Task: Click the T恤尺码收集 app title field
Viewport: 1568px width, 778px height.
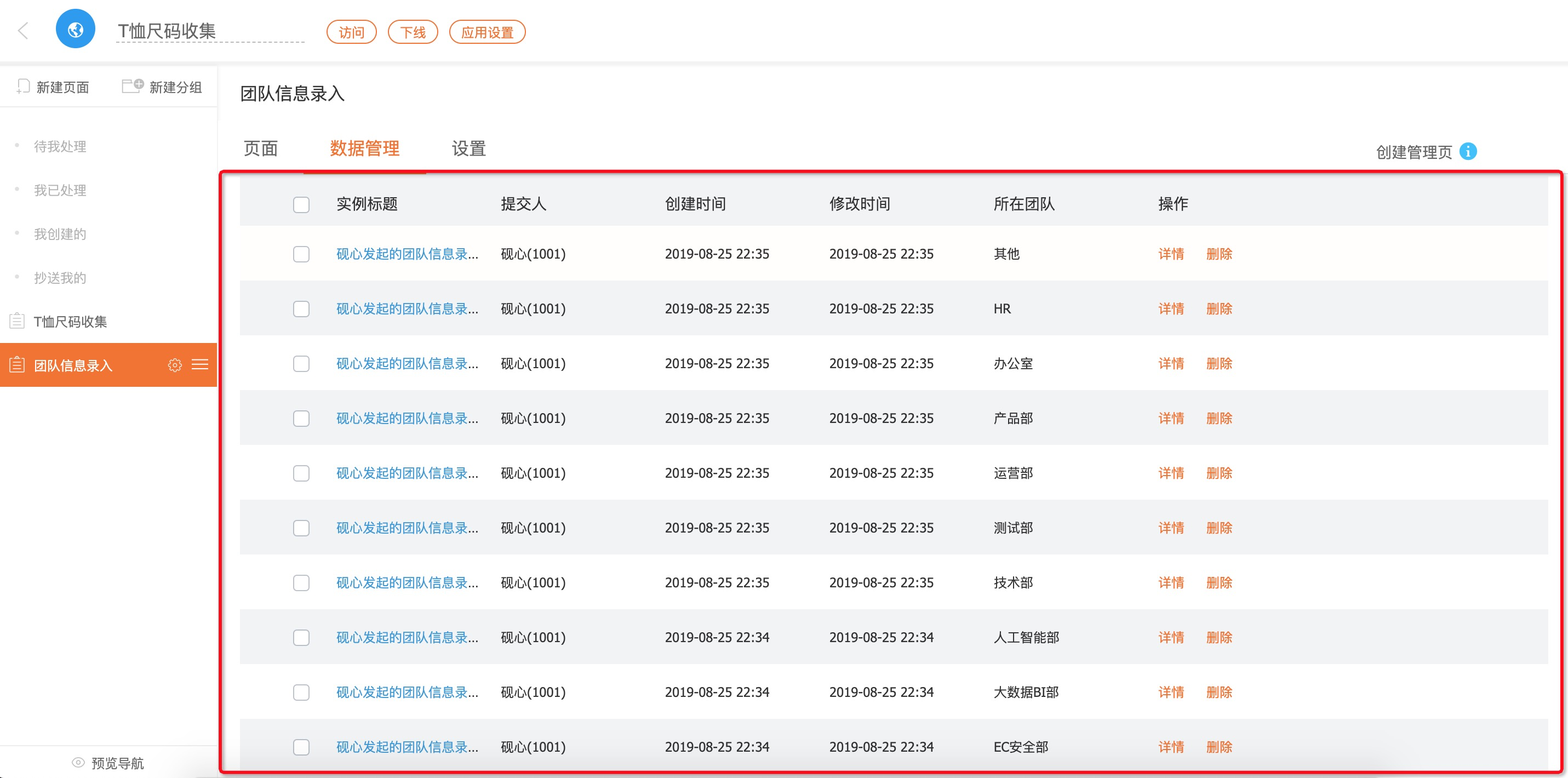Action: [210, 31]
